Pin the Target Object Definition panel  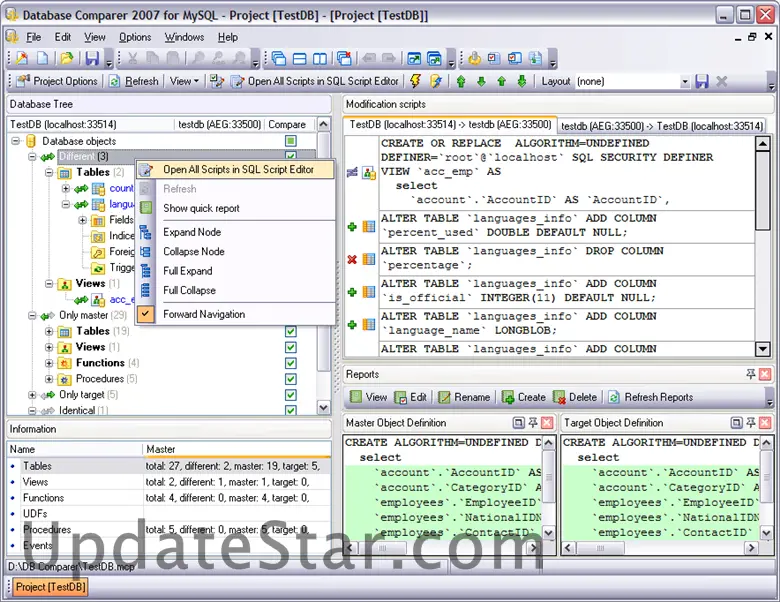tap(751, 423)
